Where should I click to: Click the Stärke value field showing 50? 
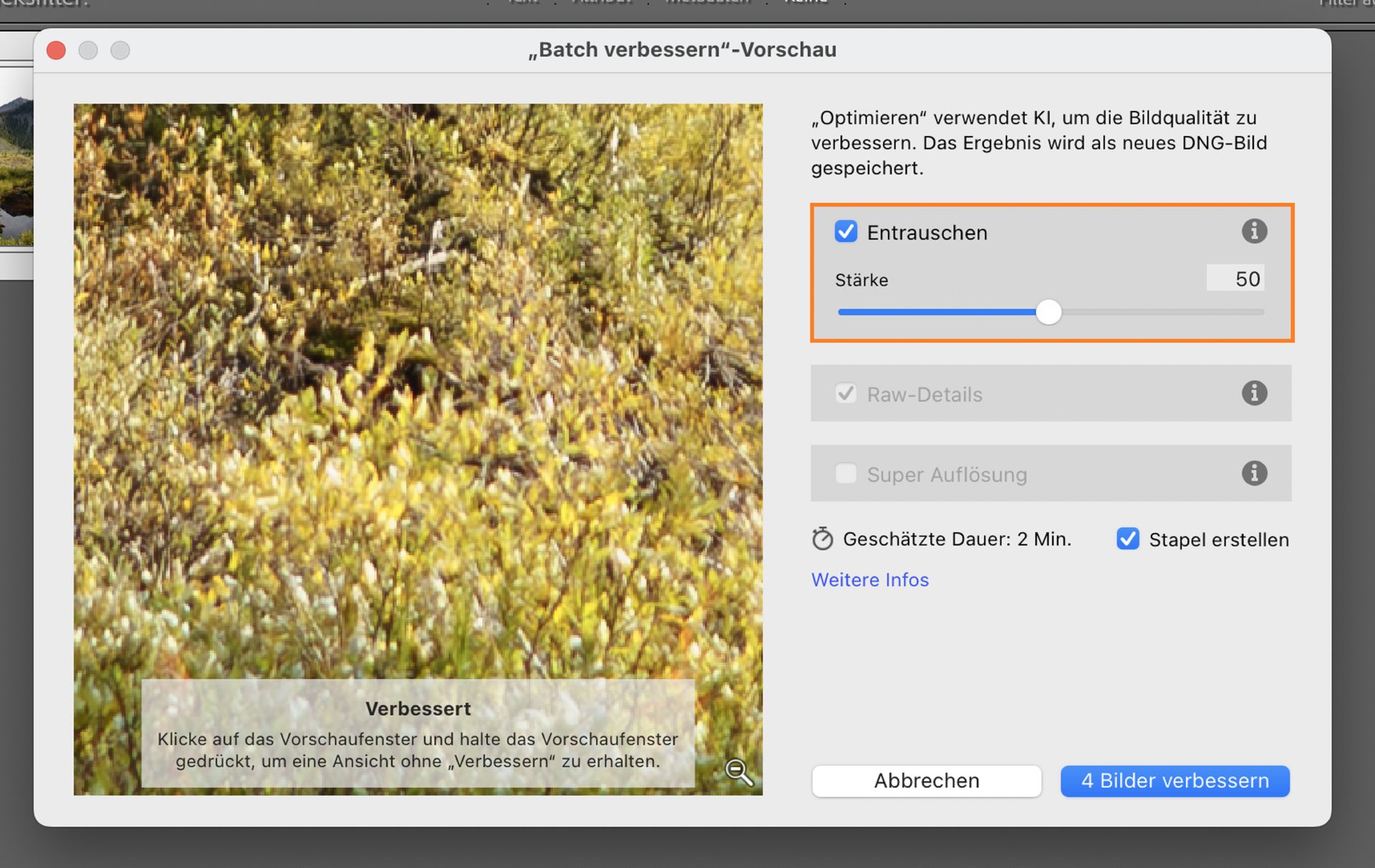pyautogui.click(x=1235, y=279)
